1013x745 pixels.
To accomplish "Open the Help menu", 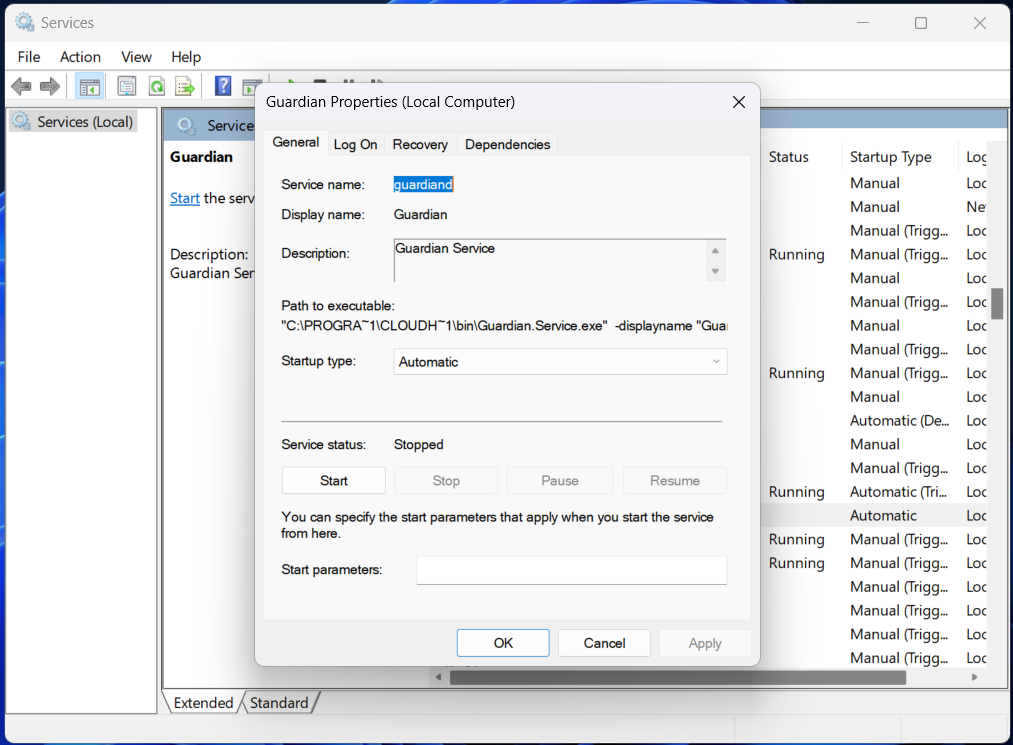I will point(186,57).
